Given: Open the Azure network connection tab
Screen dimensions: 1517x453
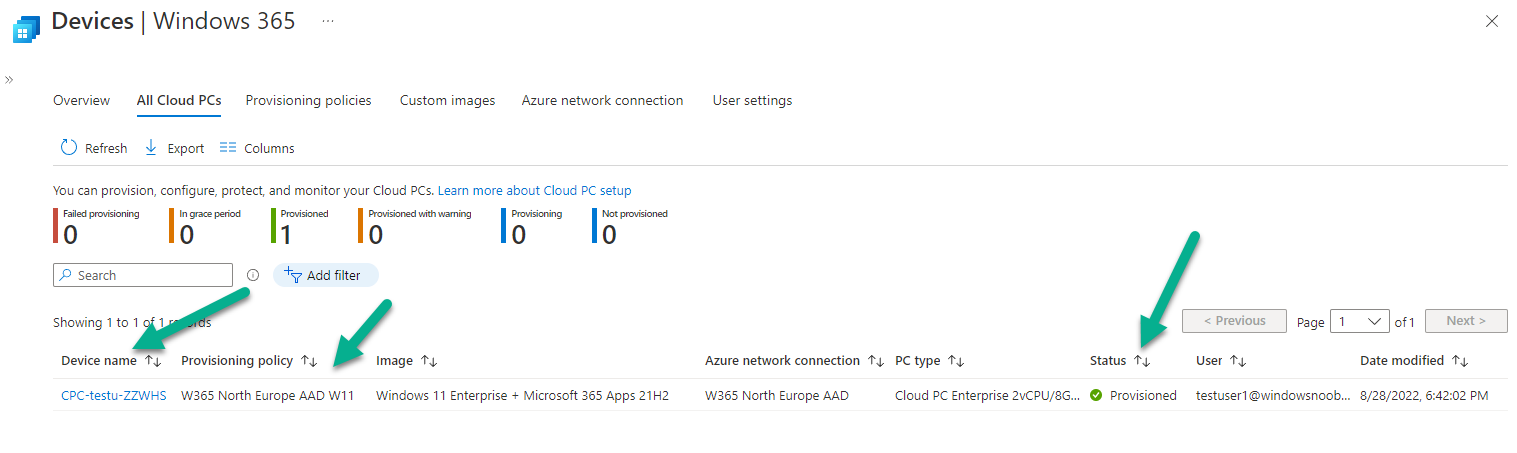Looking at the screenshot, I should [x=602, y=100].
